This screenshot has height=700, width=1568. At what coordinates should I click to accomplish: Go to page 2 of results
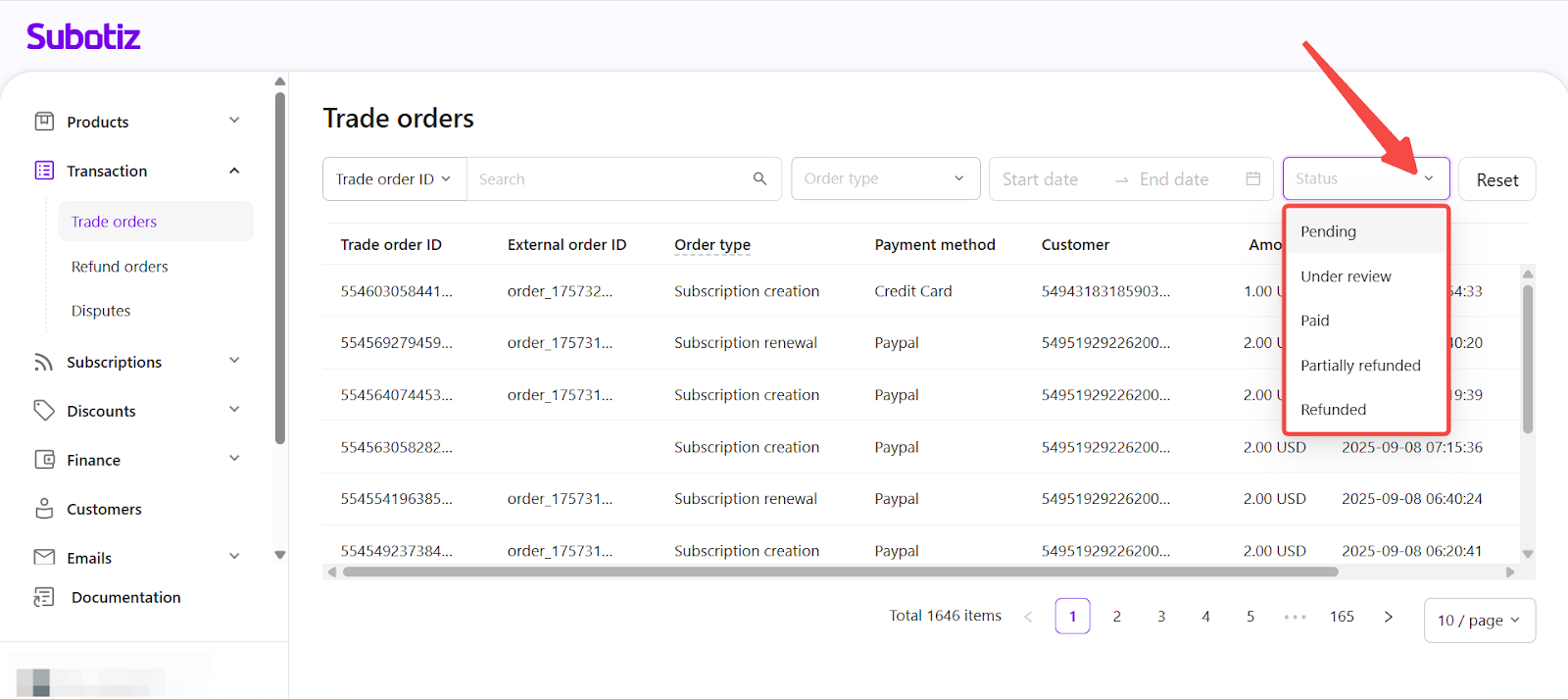[1116, 617]
